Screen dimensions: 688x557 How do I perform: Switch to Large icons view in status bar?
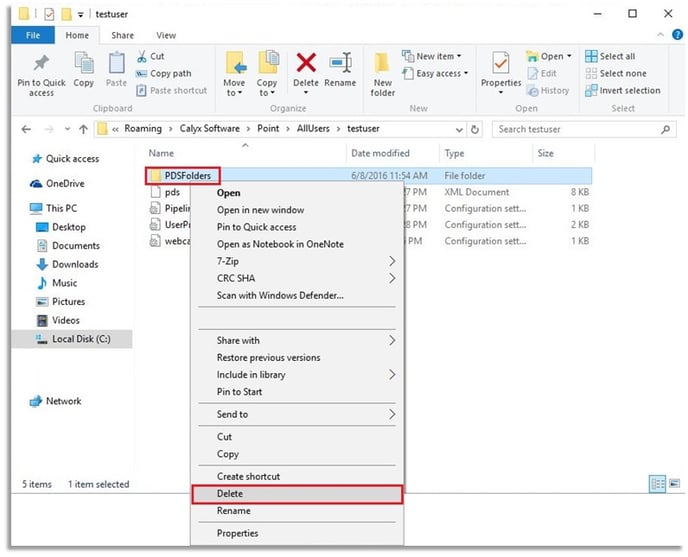[674, 484]
